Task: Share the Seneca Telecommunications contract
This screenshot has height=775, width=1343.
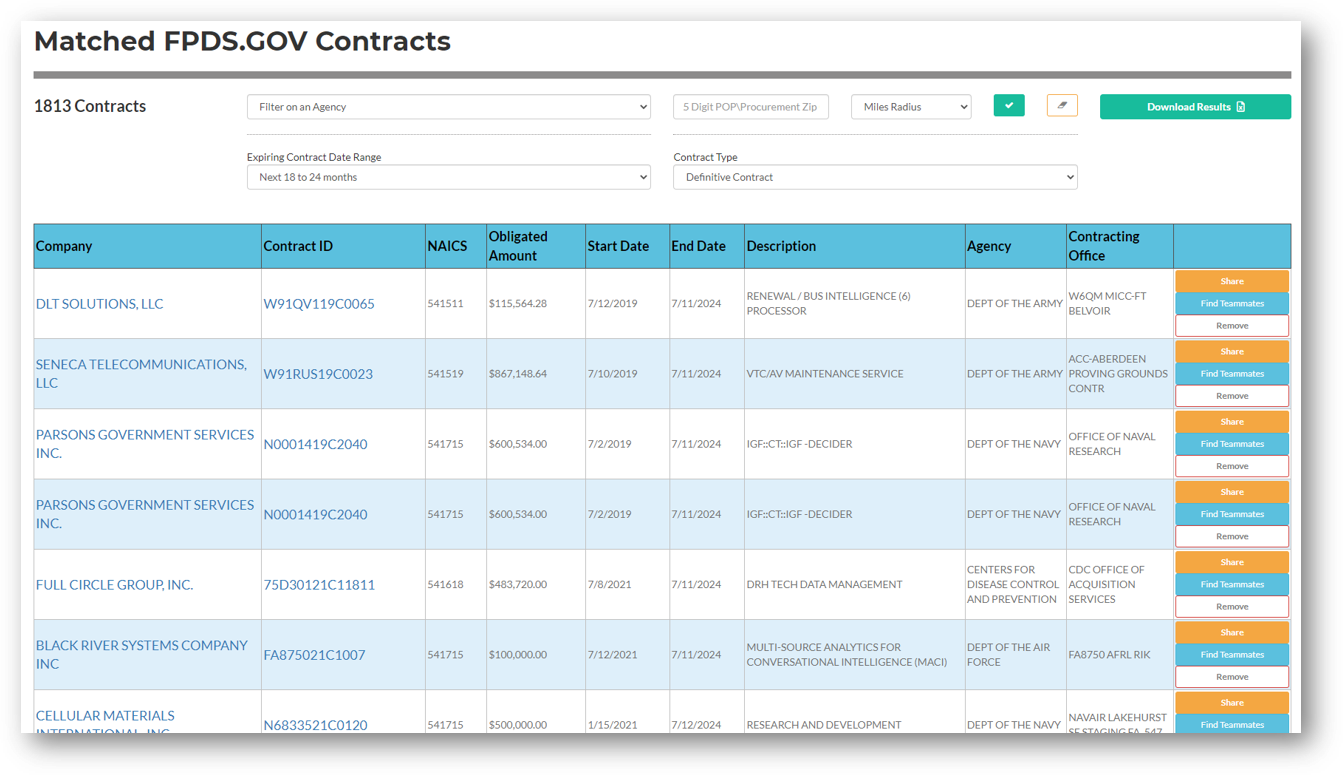Action: click(x=1232, y=351)
